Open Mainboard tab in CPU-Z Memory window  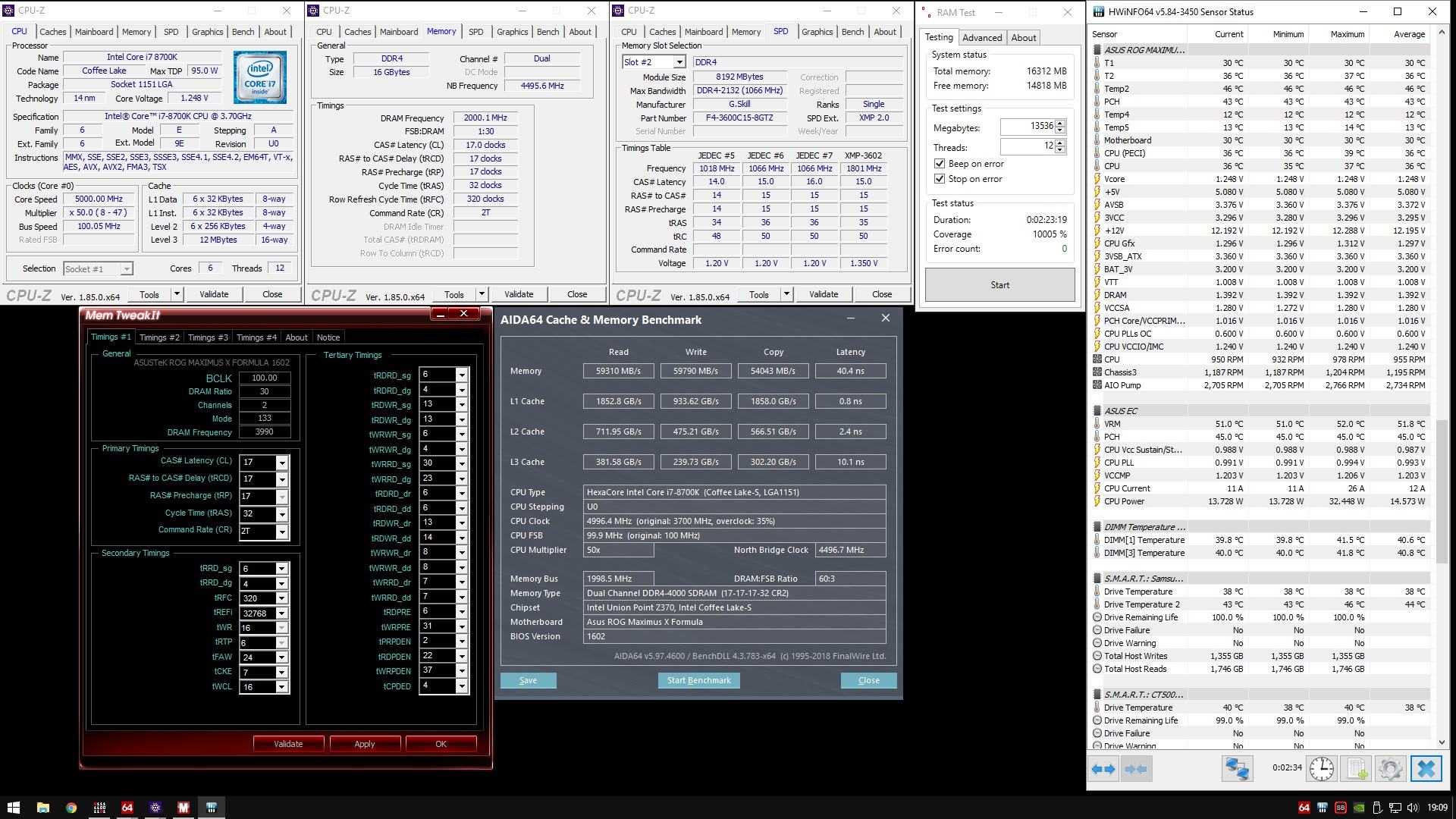click(398, 32)
